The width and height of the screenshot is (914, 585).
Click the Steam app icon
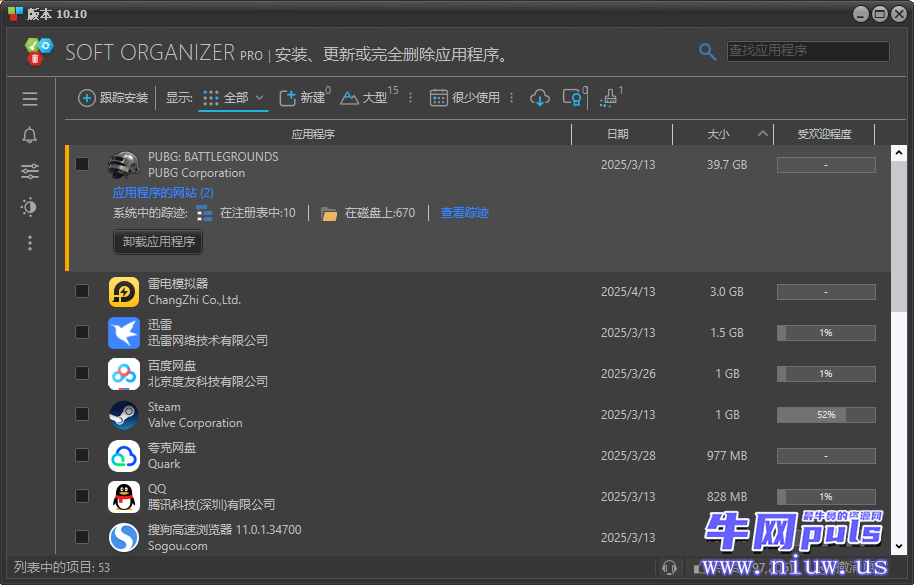tap(124, 415)
